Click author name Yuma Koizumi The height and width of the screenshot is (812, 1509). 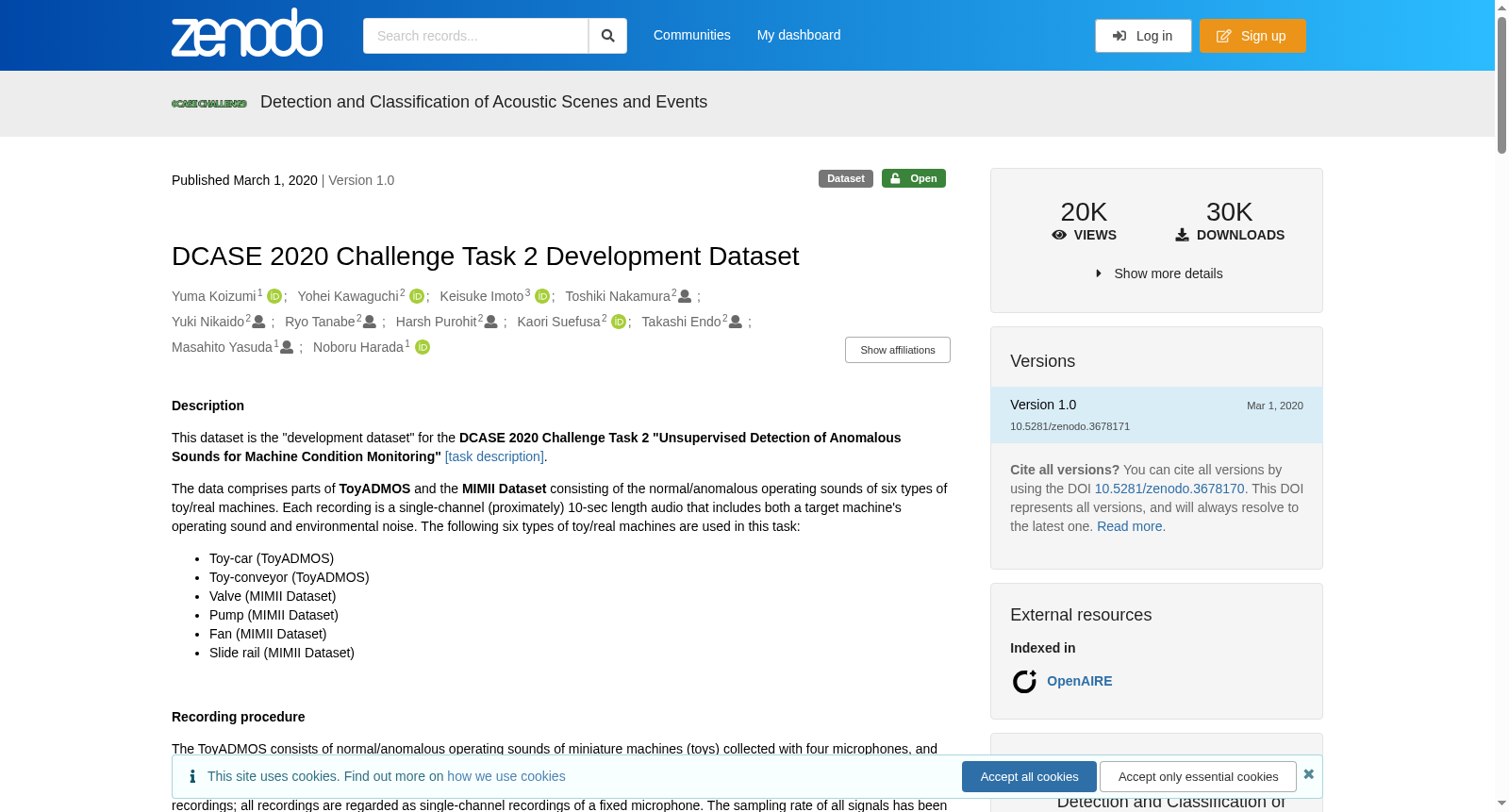pos(213,296)
